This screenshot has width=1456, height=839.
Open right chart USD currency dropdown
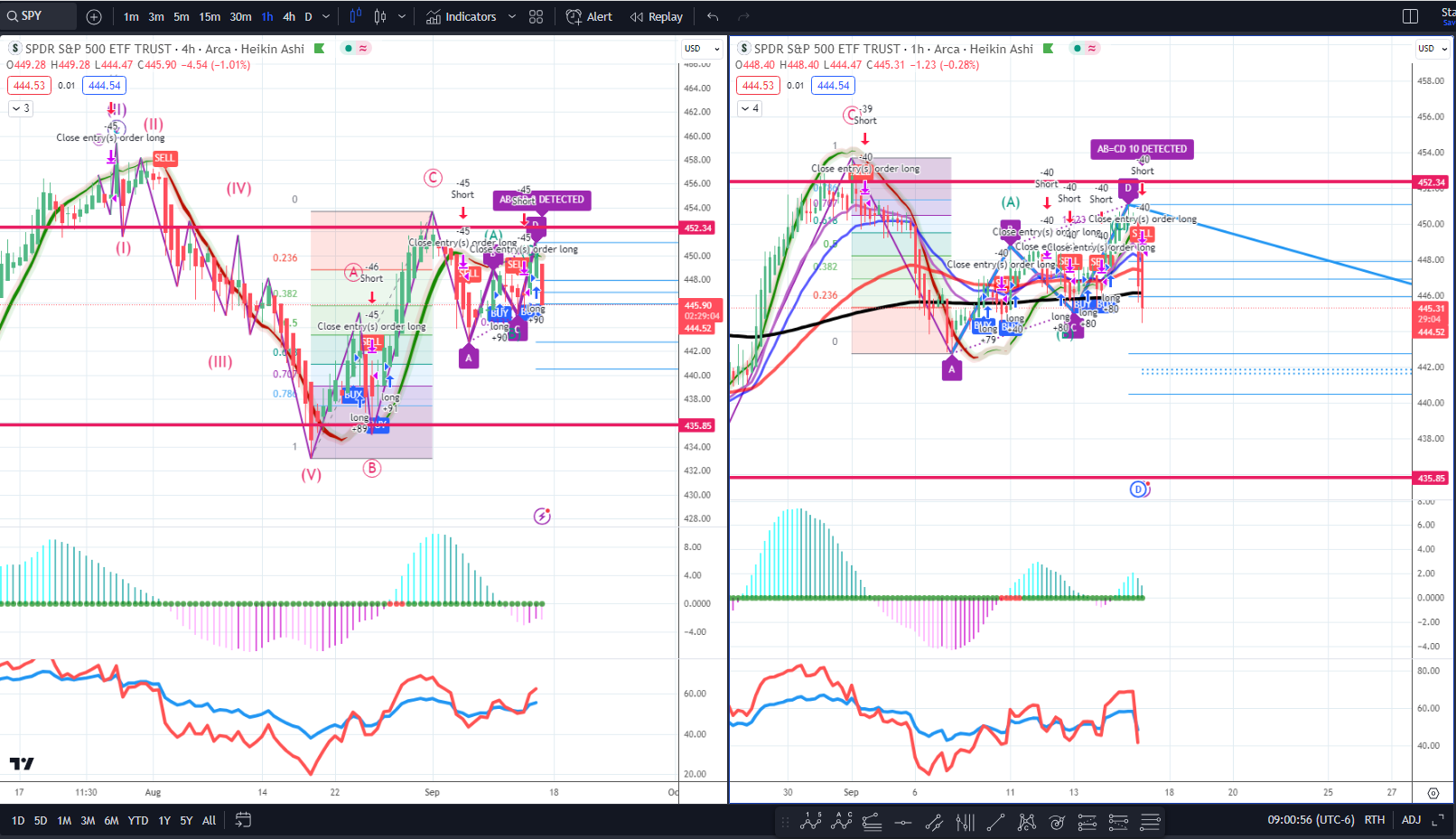tap(1432, 49)
